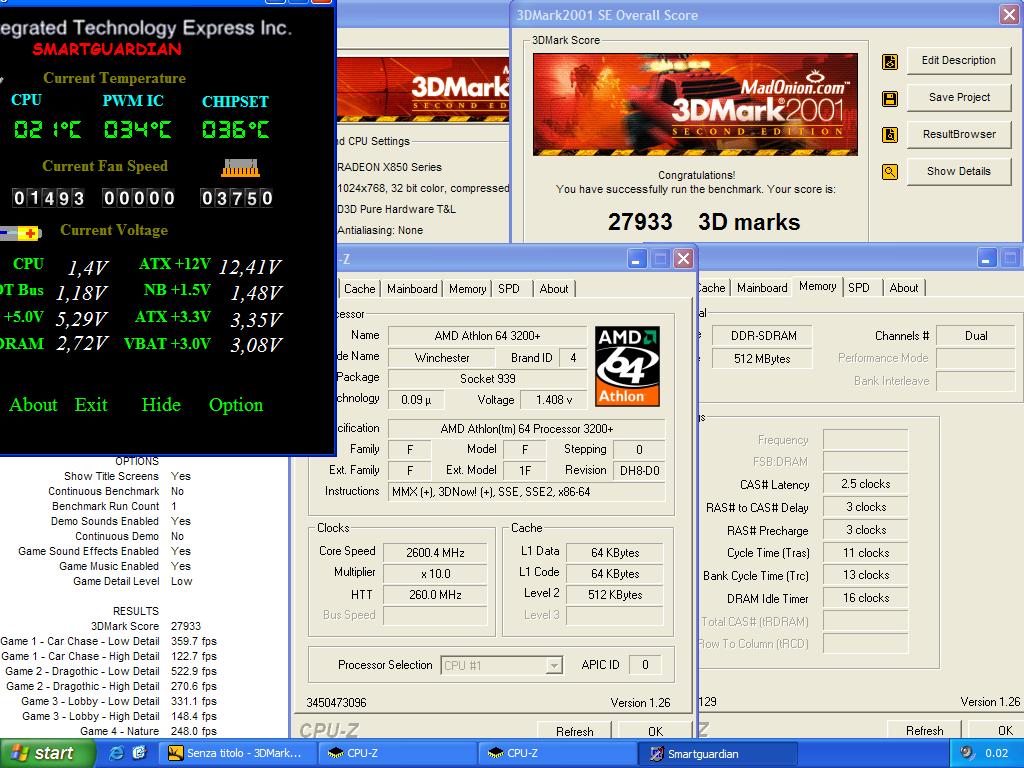Screen dimensions: 1024x768
Task: Click the Level 2 cache value 512 KBytes
Action: click(615, 595)
